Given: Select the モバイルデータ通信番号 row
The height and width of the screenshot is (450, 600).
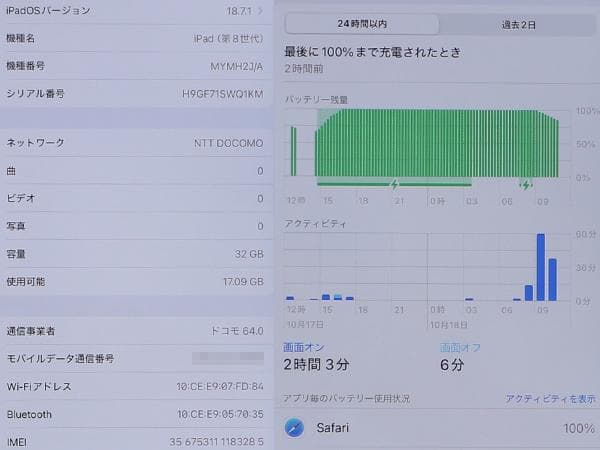Looking at the screenshot, I should (135, 359).
